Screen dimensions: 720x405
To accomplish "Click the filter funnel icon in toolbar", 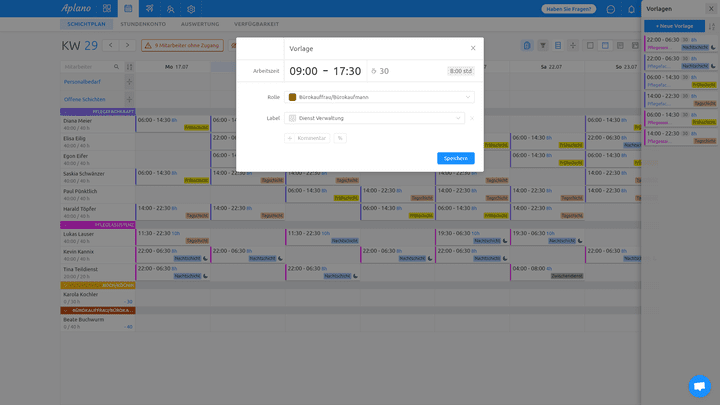I will [x=543, y=45].
